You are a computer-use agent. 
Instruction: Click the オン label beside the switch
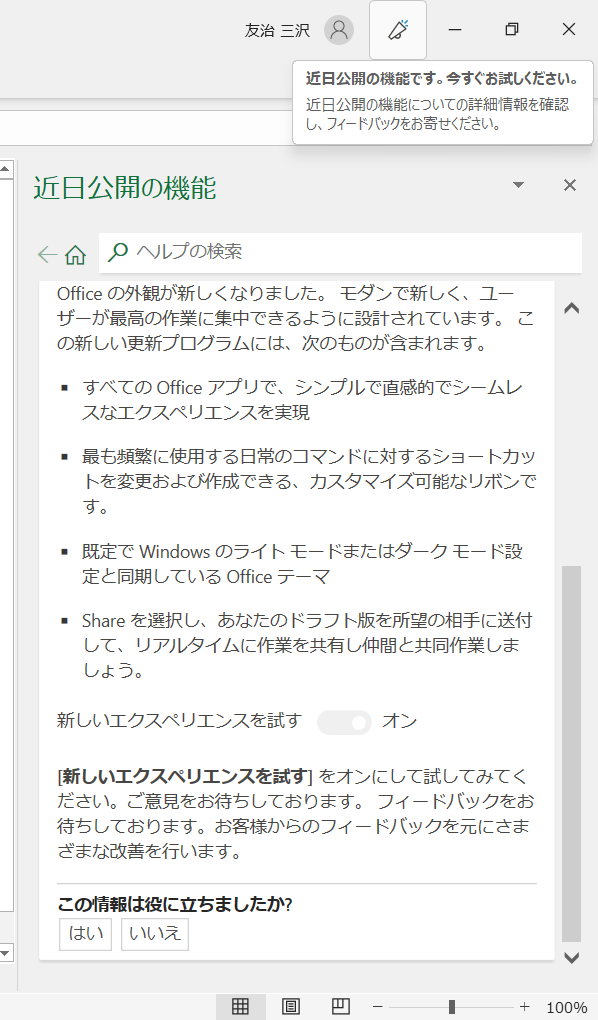[x=400, y=721]
